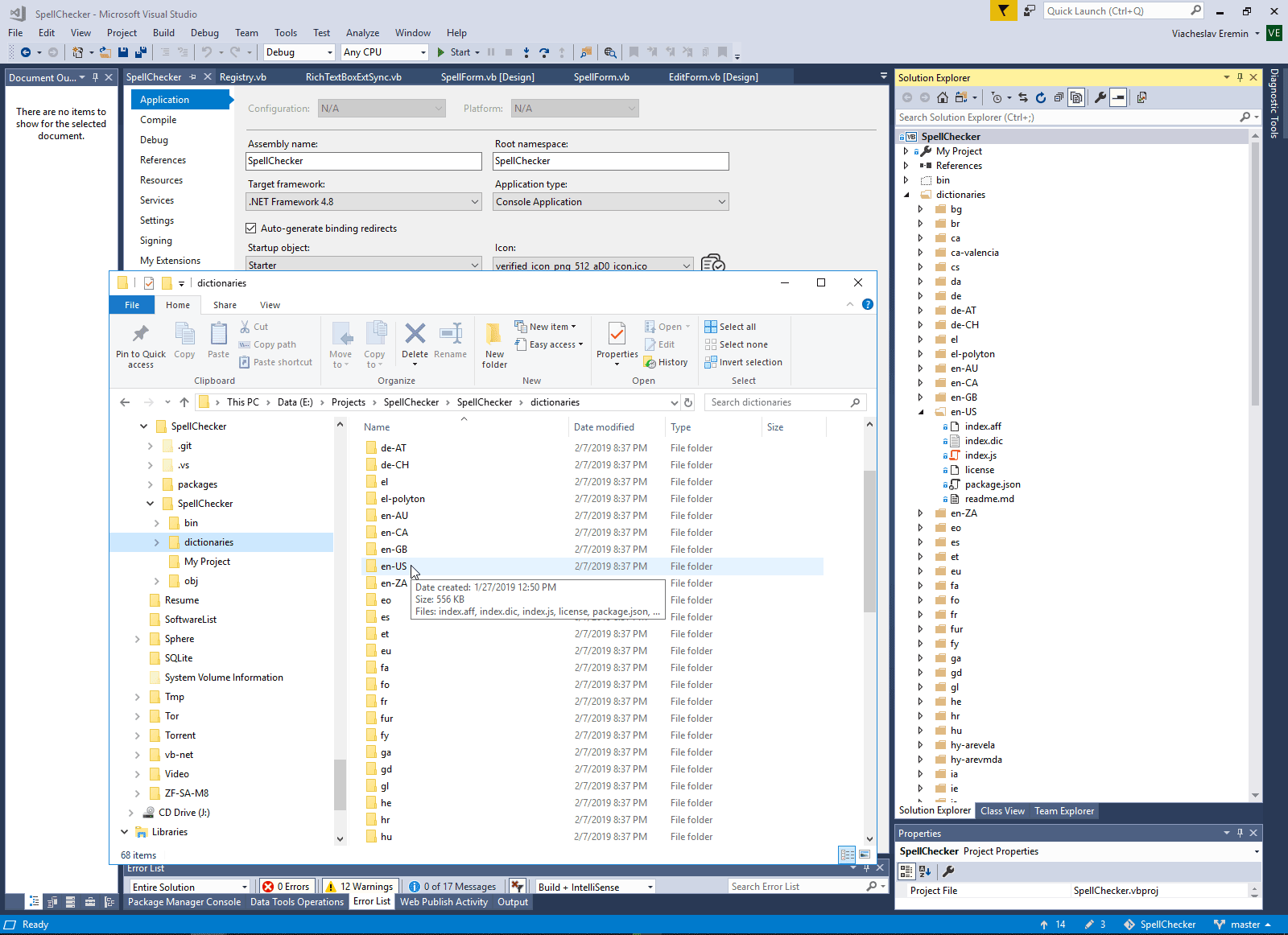Viewport: 1288px width, 935px height.
Task: Open the Debug configuration dropdown in toolbar
Action: point(299,52)
